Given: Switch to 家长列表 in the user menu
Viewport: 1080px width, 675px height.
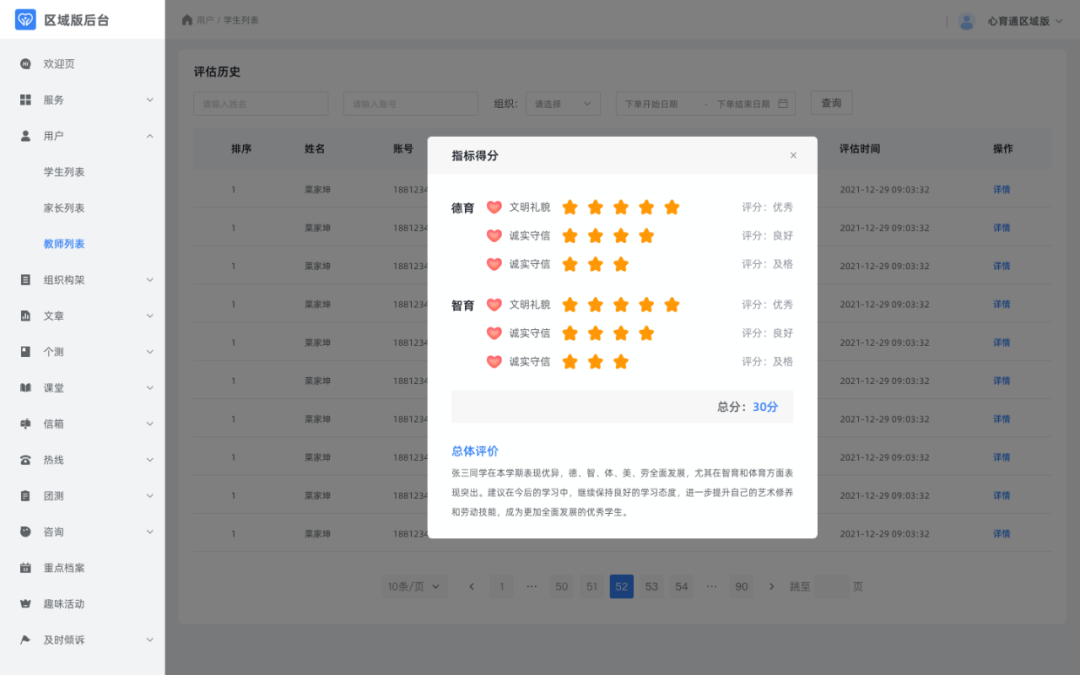Looking at the screenshot, I should pos(66,207).
